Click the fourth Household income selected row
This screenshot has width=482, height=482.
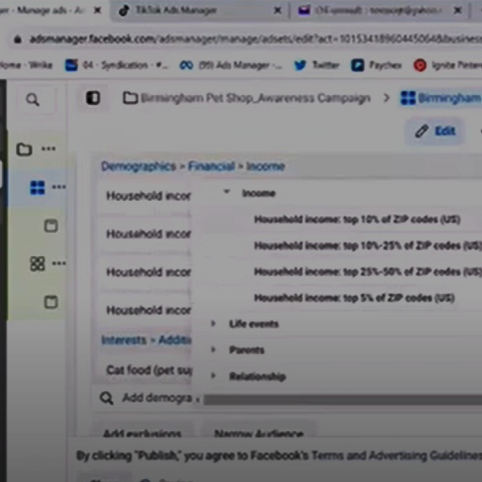pos(145,310)
